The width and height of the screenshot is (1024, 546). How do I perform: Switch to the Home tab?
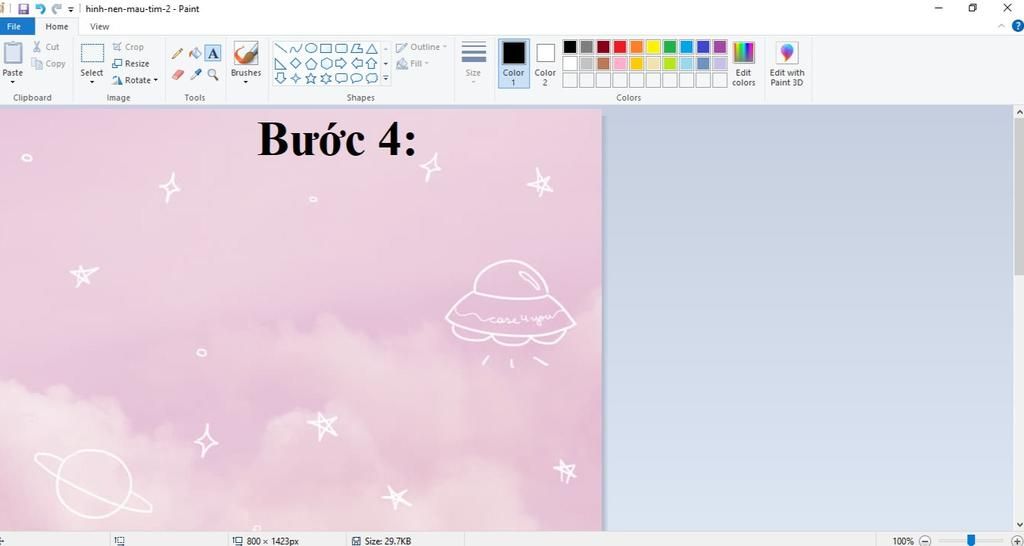pos(57,27)
